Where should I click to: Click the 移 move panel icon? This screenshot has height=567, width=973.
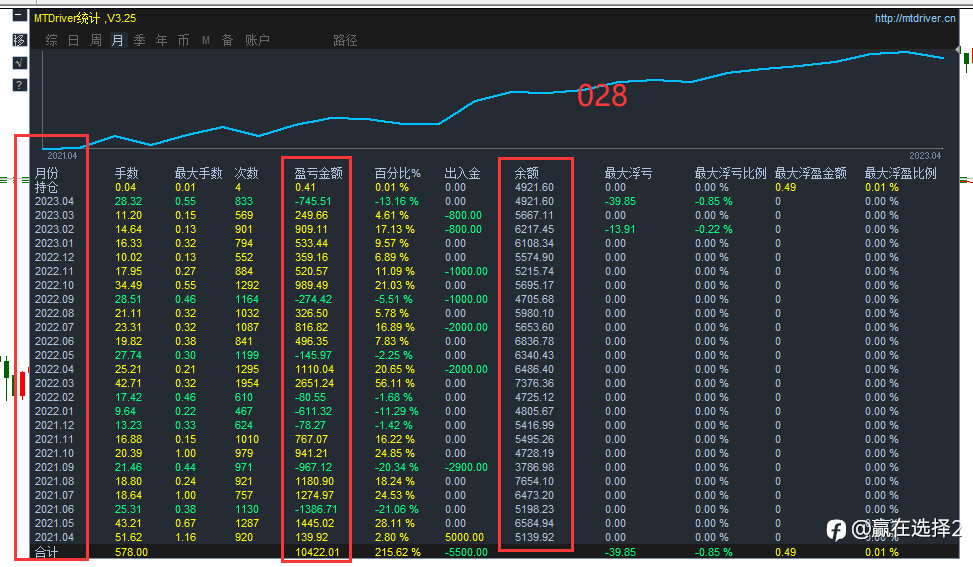[19, 40]
